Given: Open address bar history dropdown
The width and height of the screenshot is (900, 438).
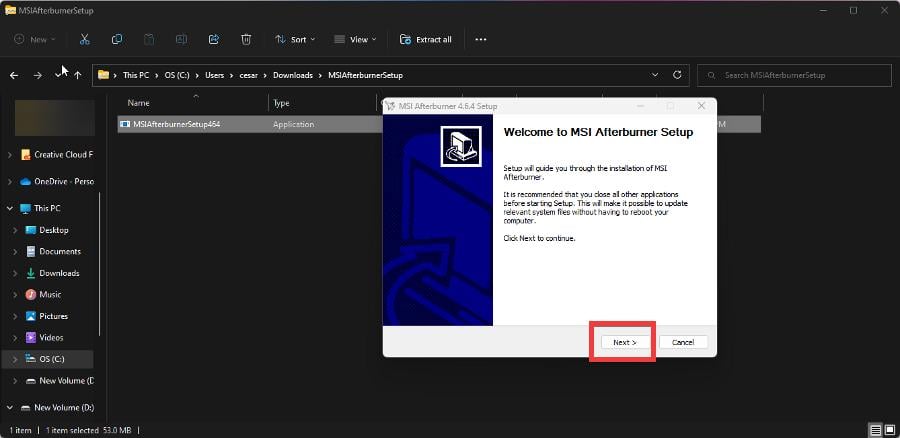Looking at the screenshot, I should click(x=655, y=75).
